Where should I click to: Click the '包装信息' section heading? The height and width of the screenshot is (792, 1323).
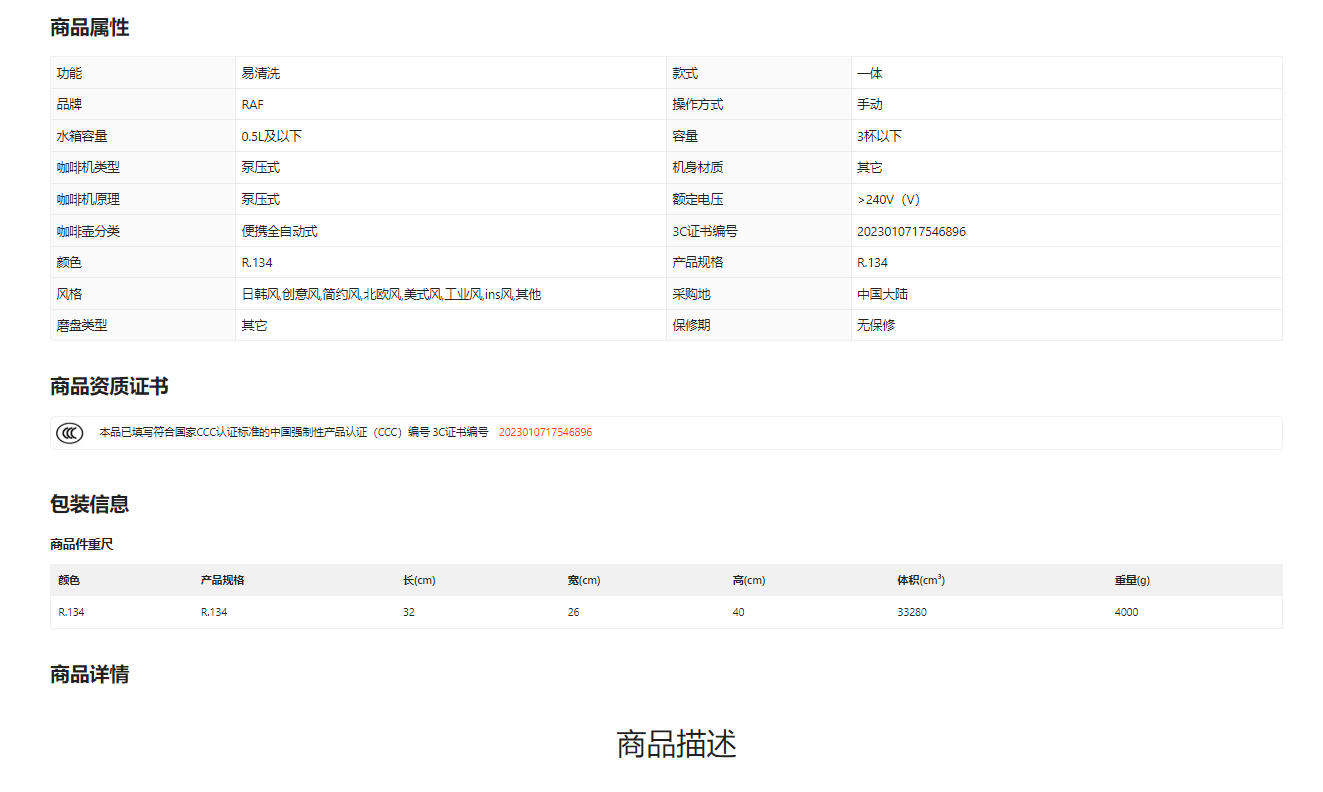point(90,504)
